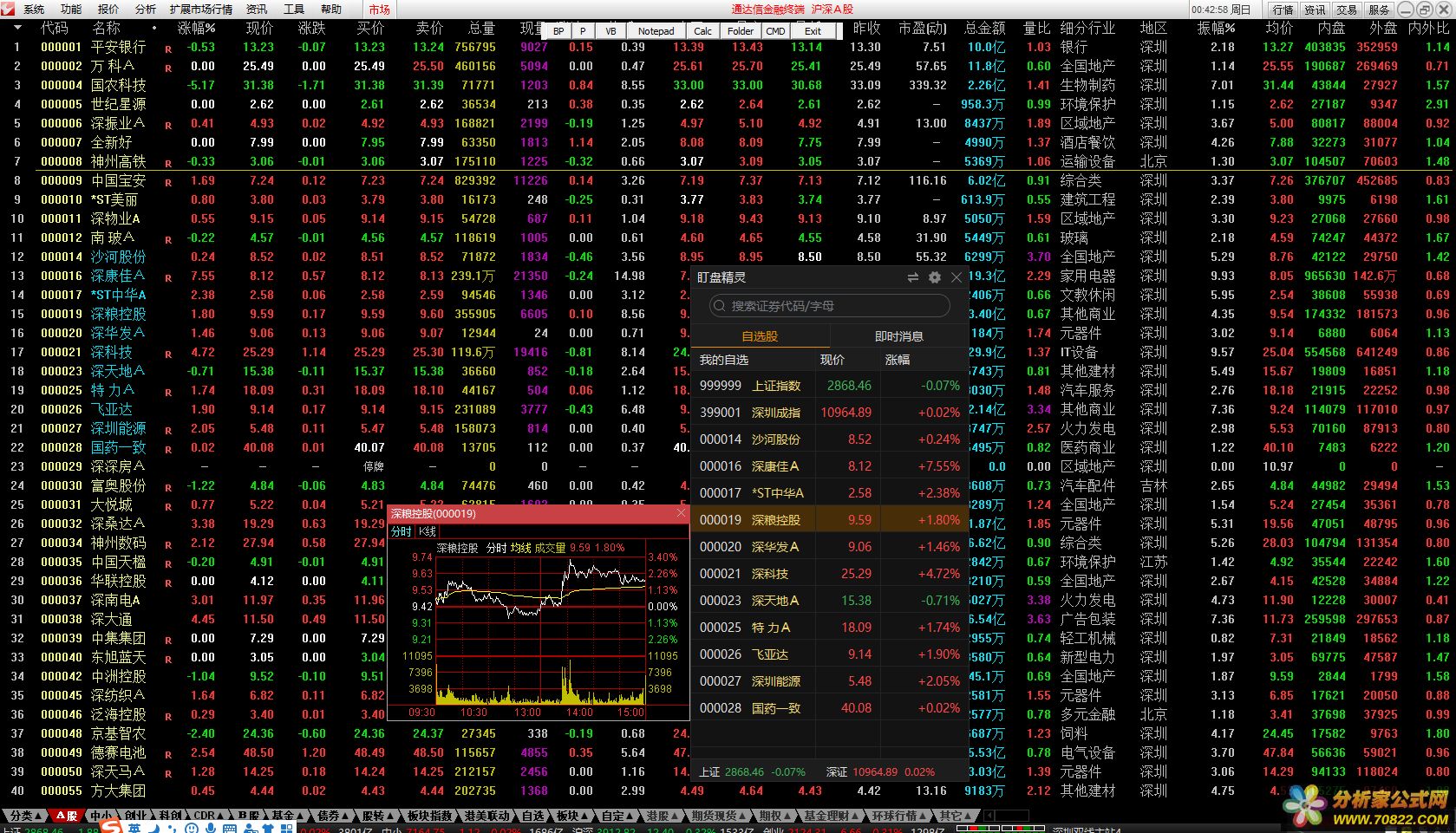Click R marker beside 国药一致 row
The image size is (1456, 833).
tap(168, 450)
